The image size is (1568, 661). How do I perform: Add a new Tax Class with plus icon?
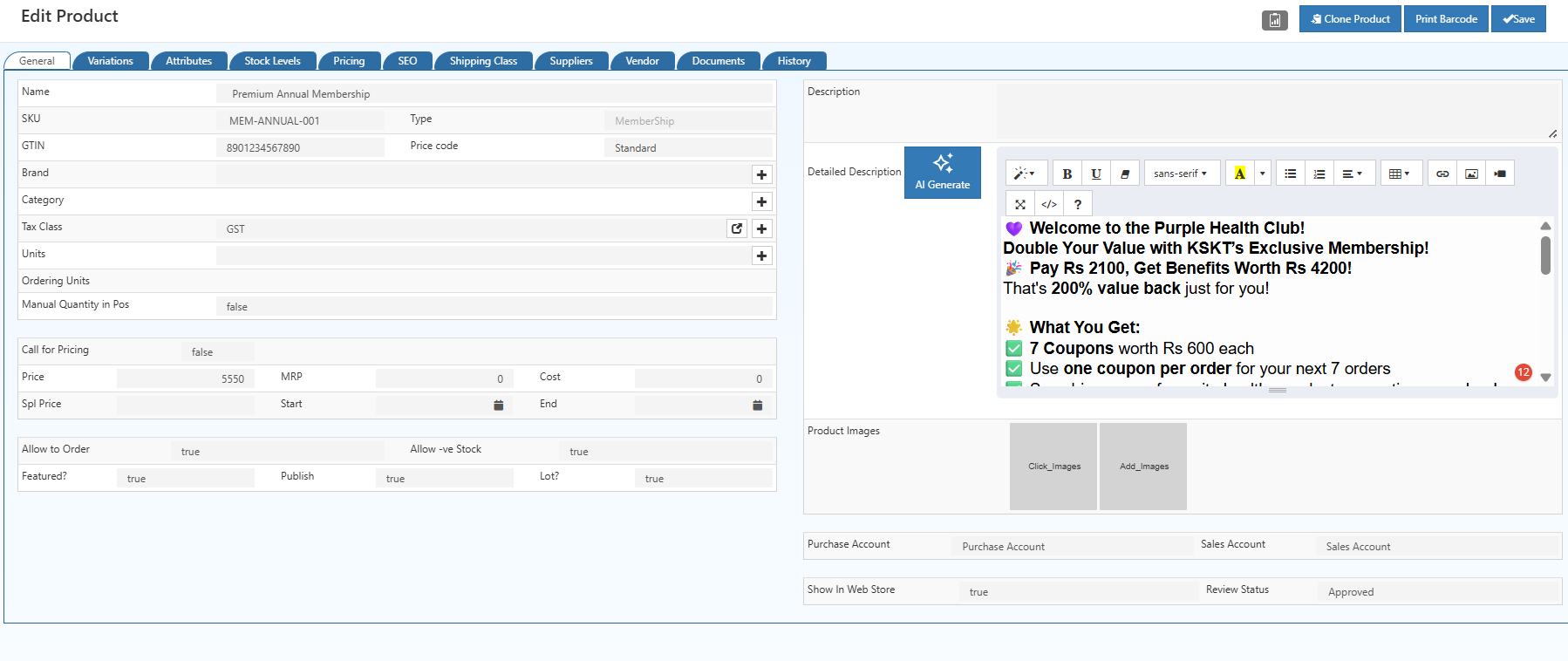click(761, 228)
